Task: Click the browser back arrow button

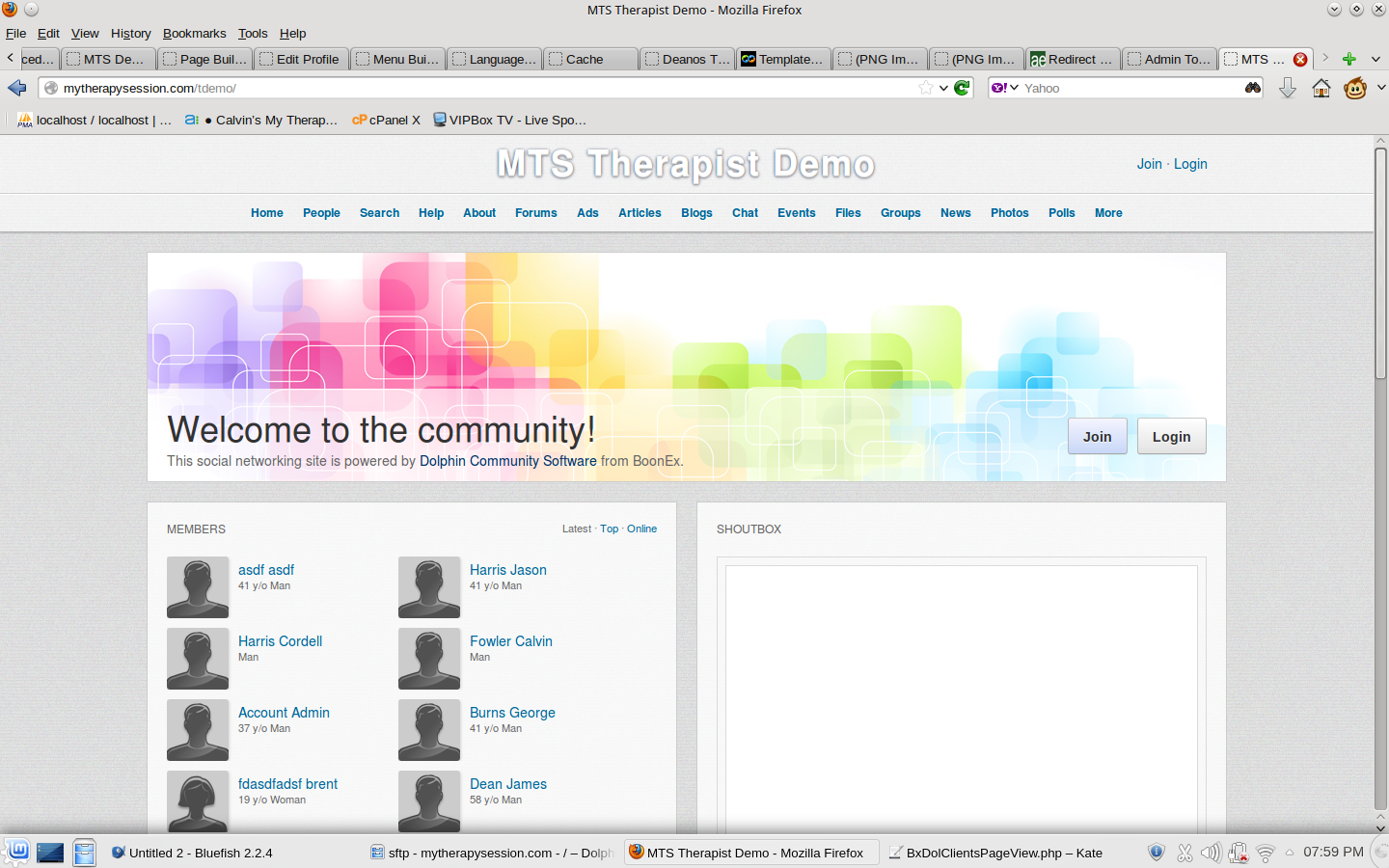Action: 17,88
